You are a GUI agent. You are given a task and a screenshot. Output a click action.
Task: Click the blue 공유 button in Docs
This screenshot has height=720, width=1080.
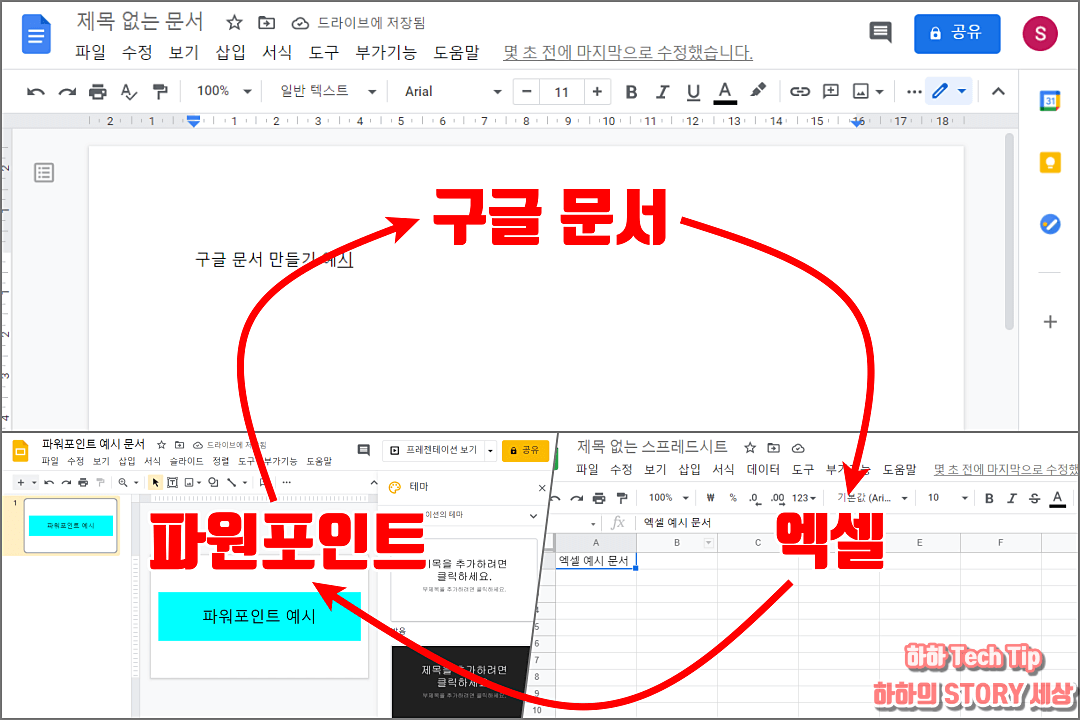click(957, 33)
